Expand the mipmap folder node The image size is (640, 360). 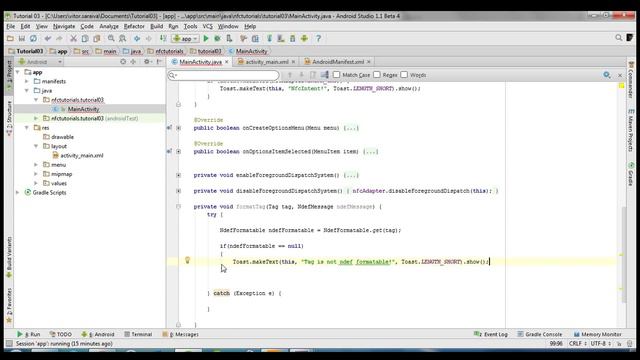[x=36, y=174]
